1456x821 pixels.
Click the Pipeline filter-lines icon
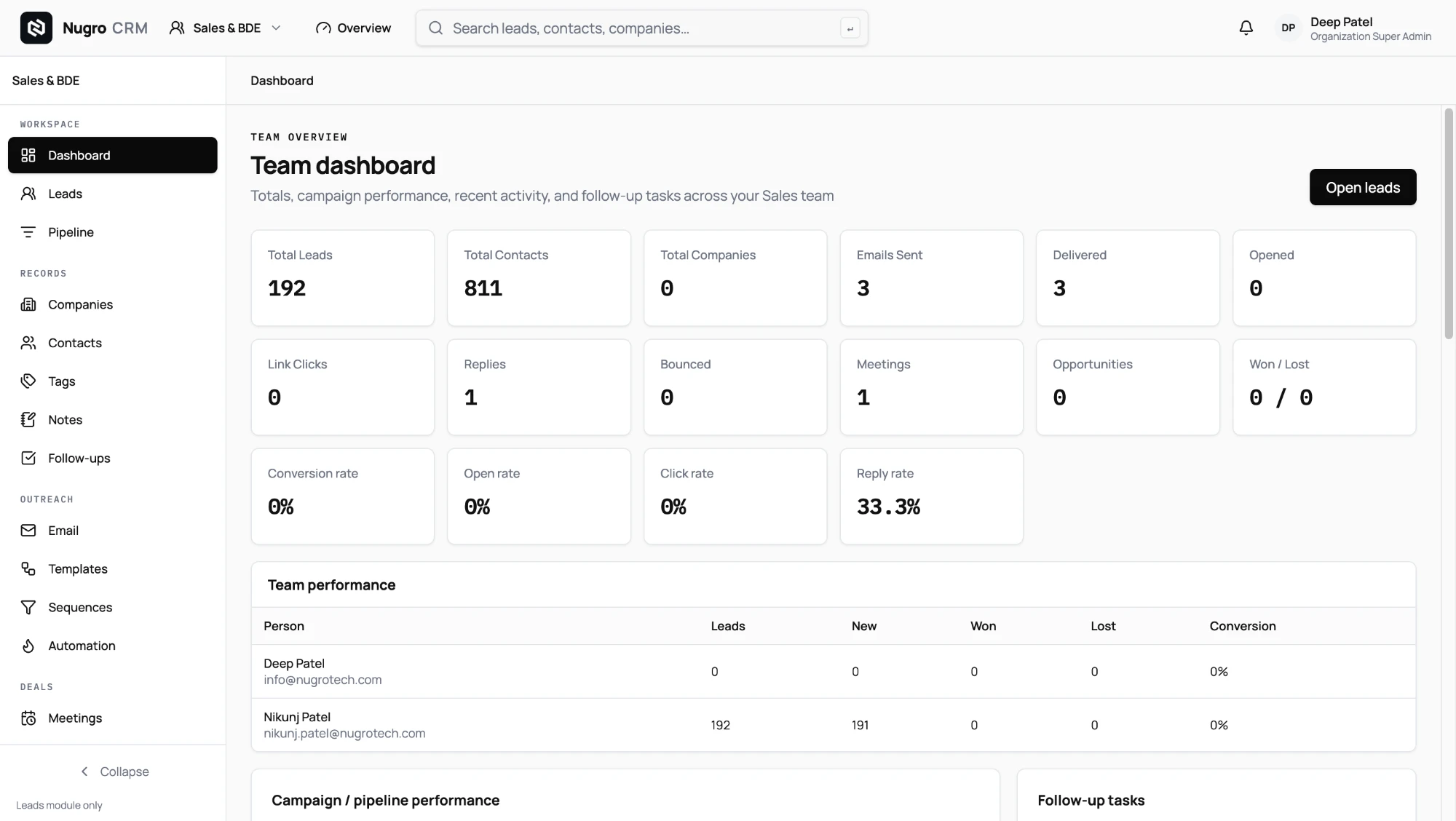(x=28, y=232)
